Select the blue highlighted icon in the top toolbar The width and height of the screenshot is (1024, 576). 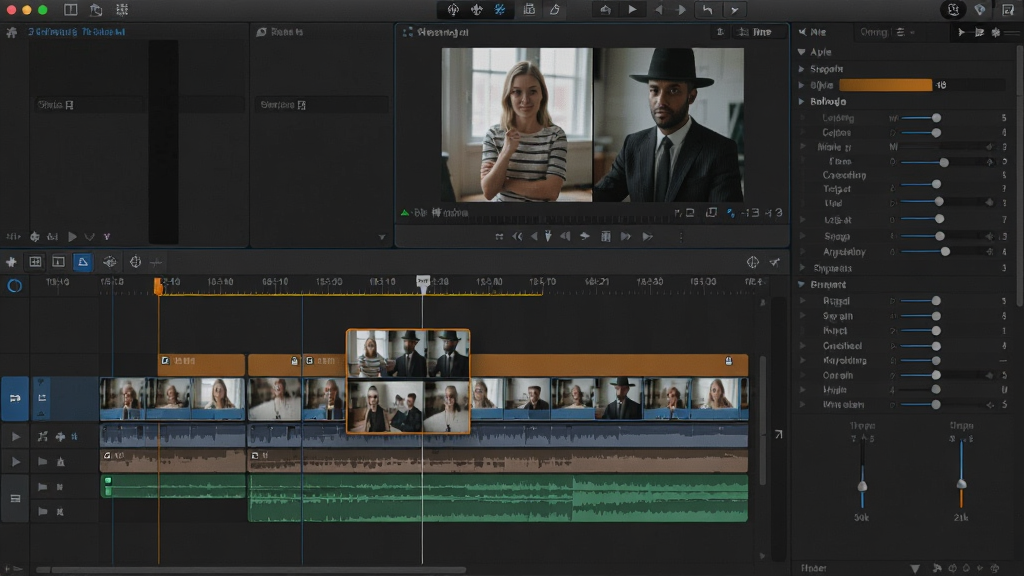pos(500,10)
